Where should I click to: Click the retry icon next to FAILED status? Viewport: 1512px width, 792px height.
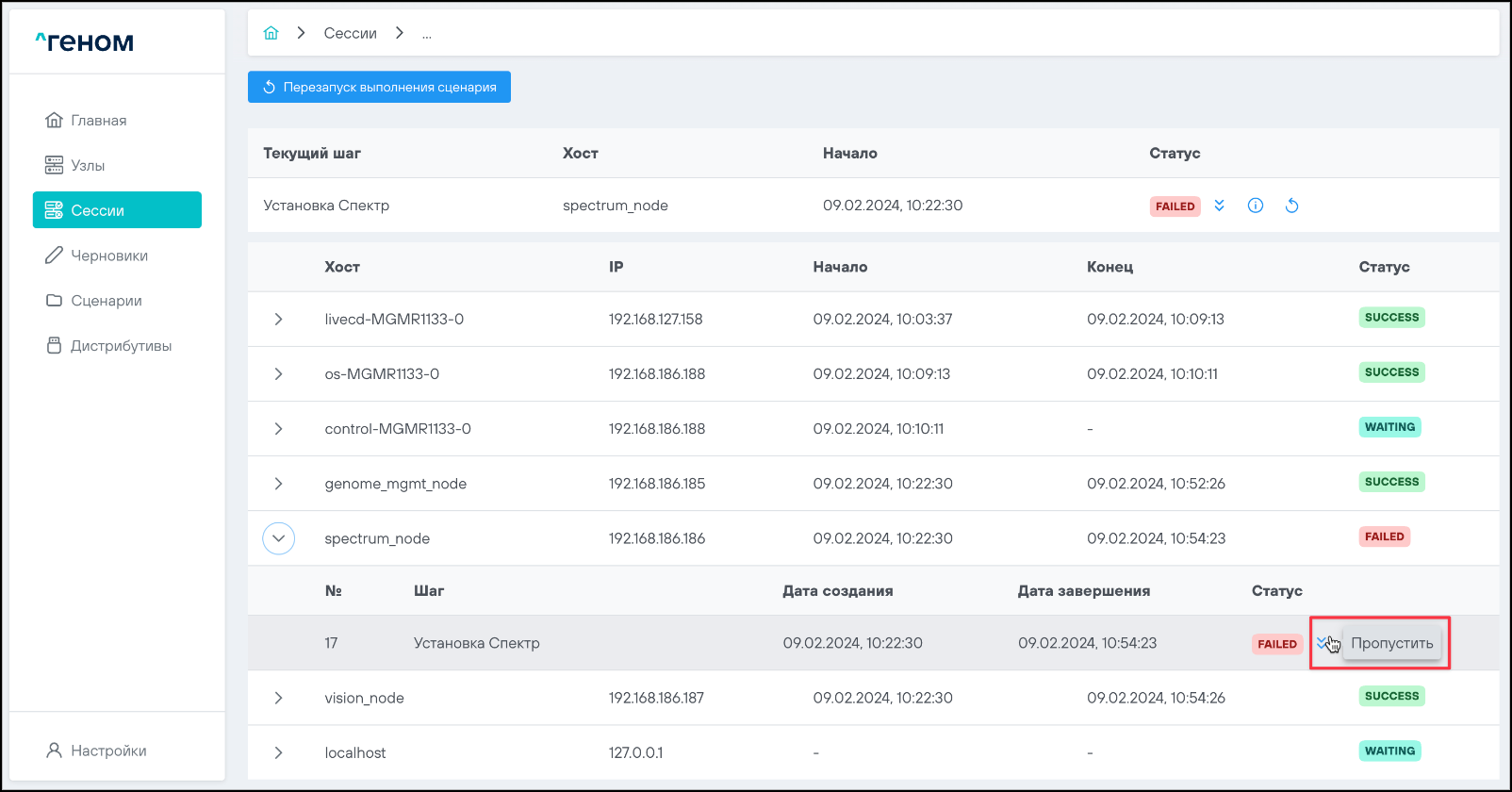tap(1291, 206)
